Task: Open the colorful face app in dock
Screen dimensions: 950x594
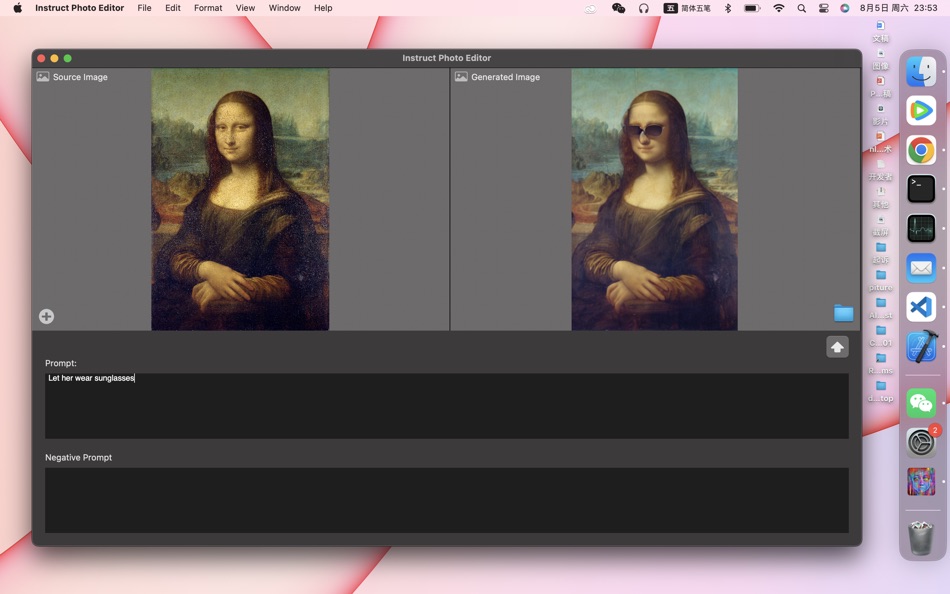Action: pyautogui.click(x=921, y=482)
